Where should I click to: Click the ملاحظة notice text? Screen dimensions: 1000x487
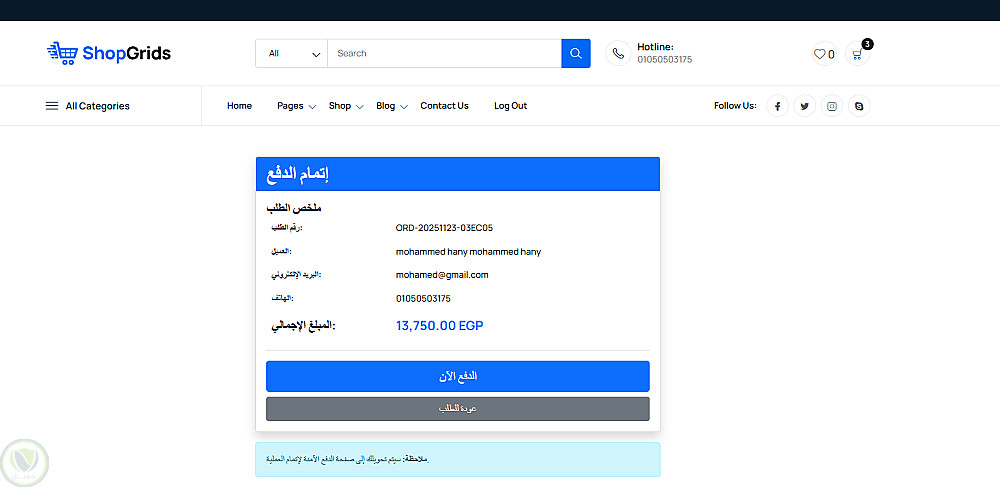(x=348, y=460)
